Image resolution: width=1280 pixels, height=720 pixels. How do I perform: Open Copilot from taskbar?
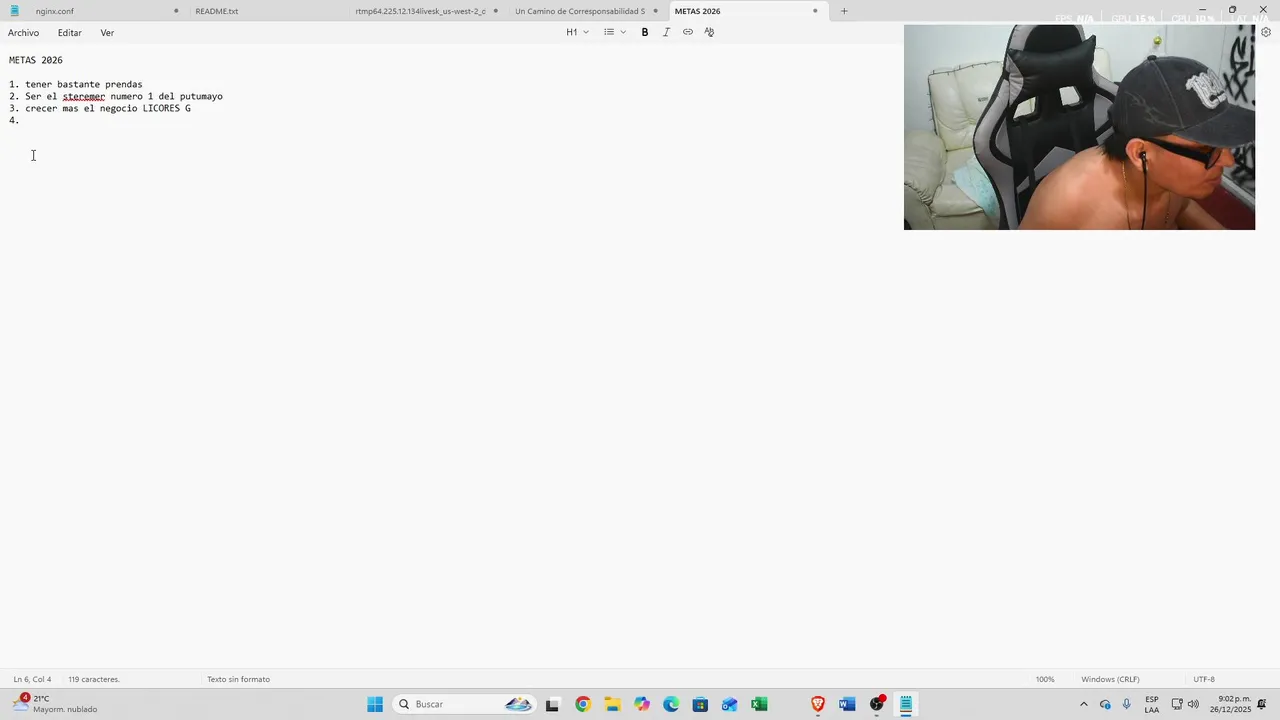pos(642,704)
